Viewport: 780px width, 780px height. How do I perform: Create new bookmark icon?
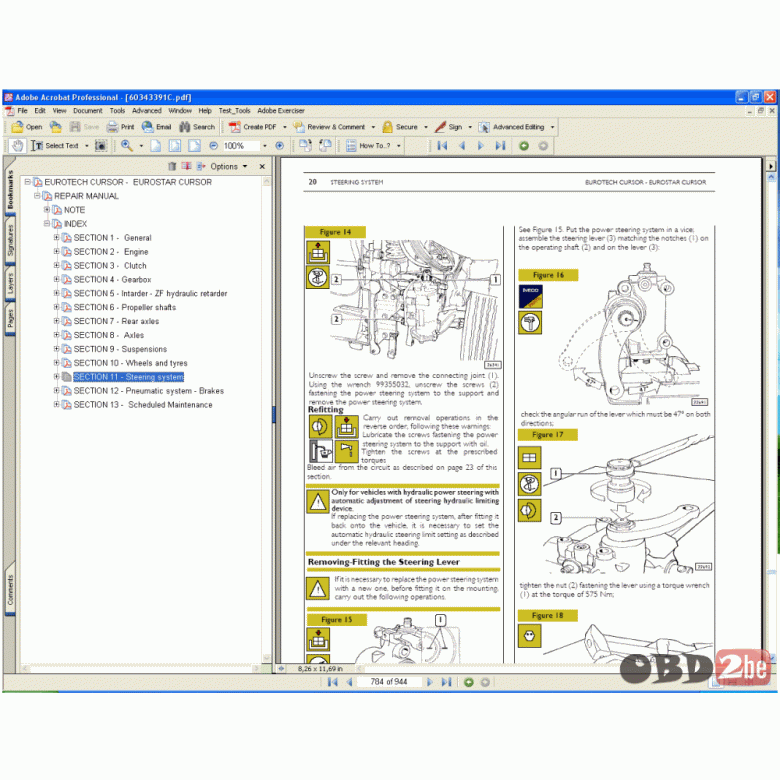point(187,166)
